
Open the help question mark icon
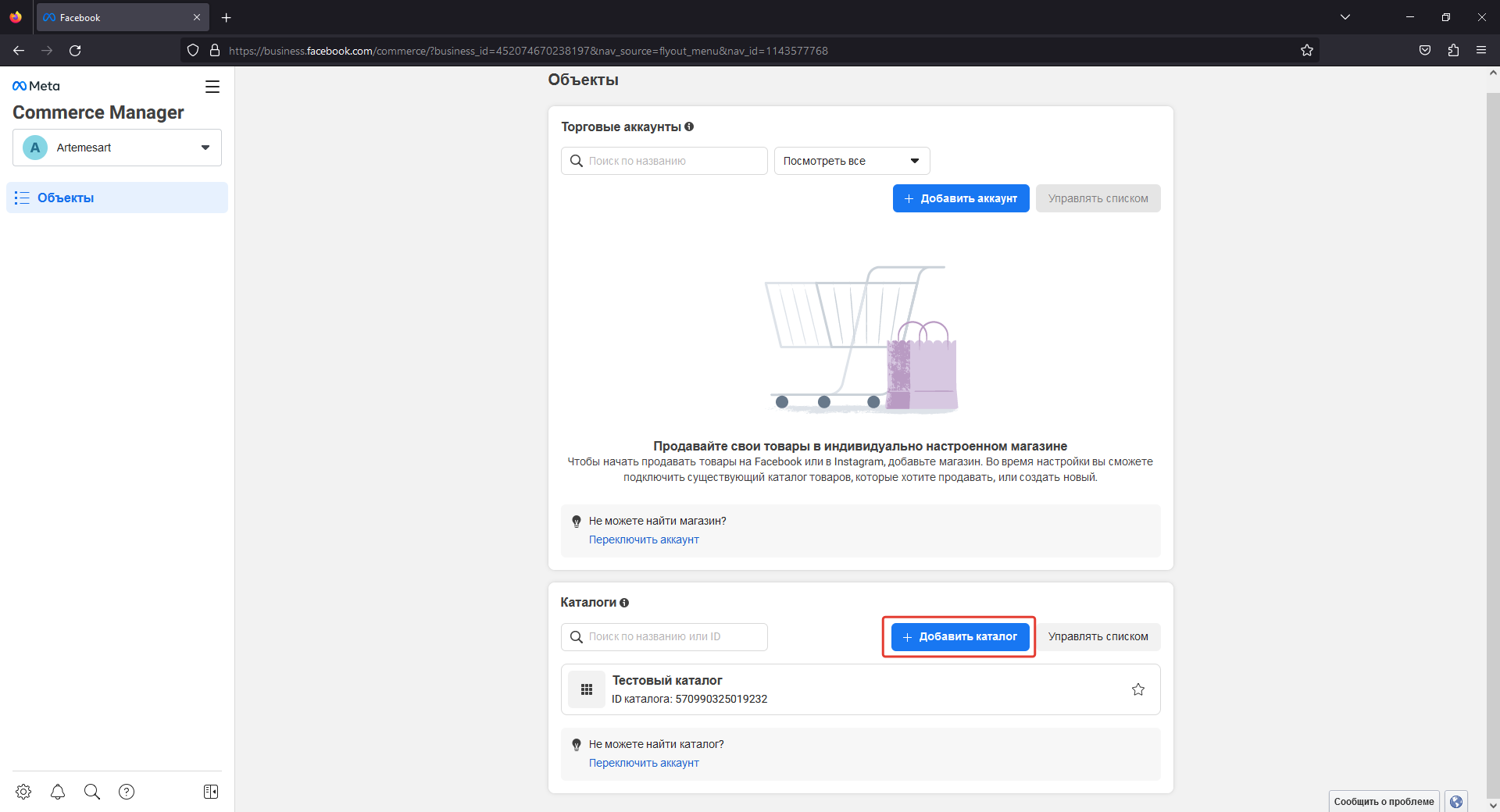coord(127,792)
